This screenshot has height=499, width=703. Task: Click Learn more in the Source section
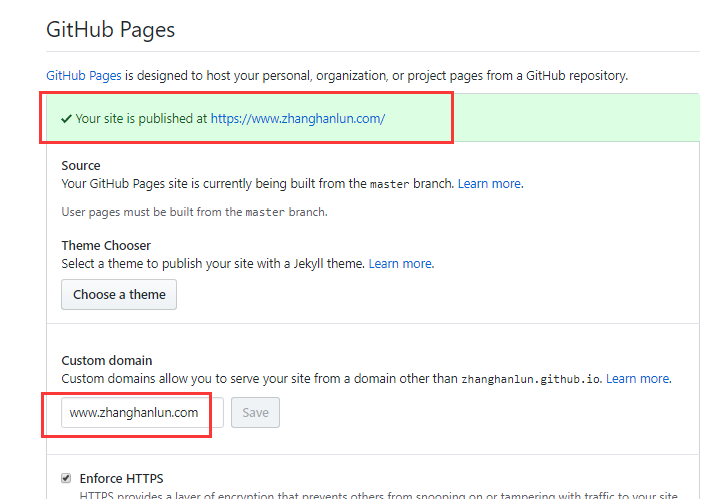(489, 183)
